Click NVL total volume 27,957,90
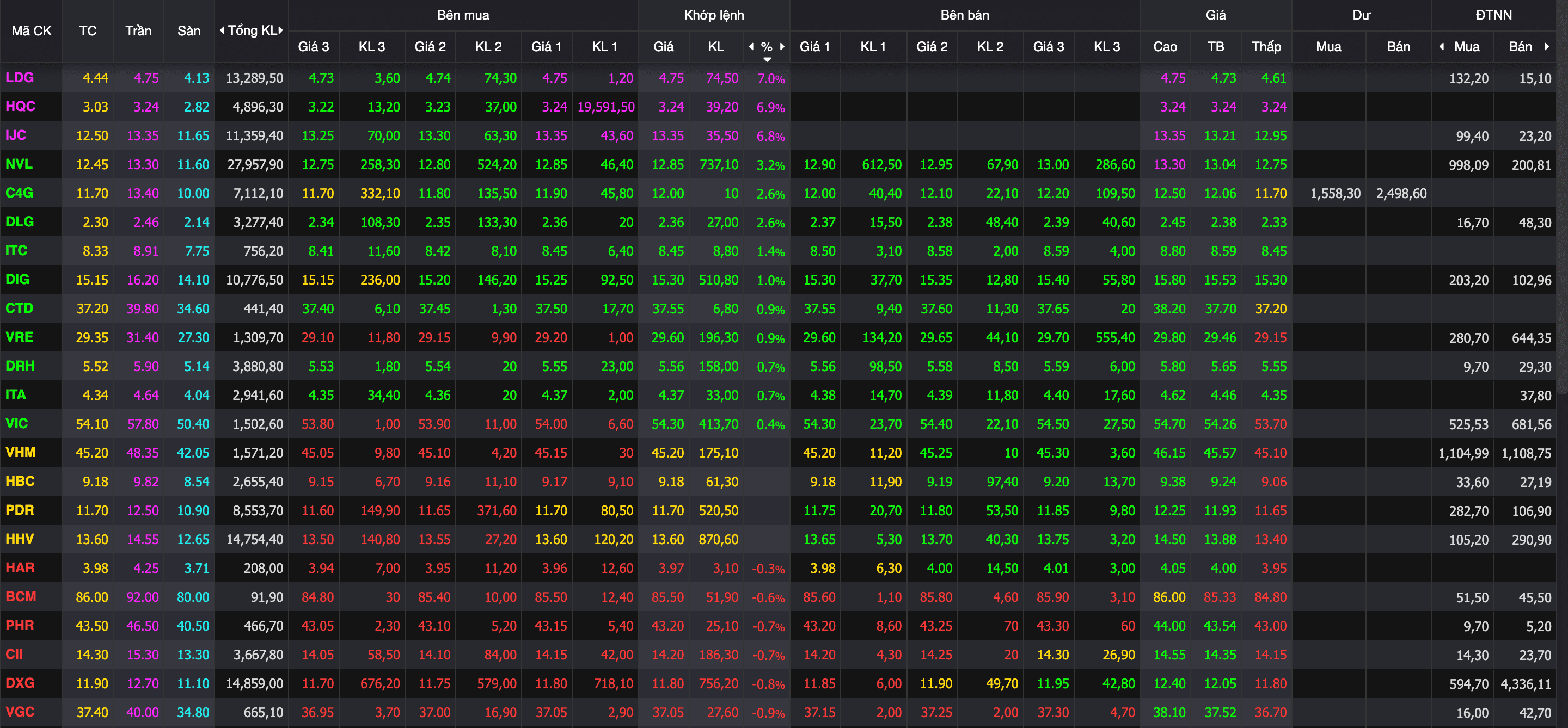1568x728 pixels. (255, 165)
